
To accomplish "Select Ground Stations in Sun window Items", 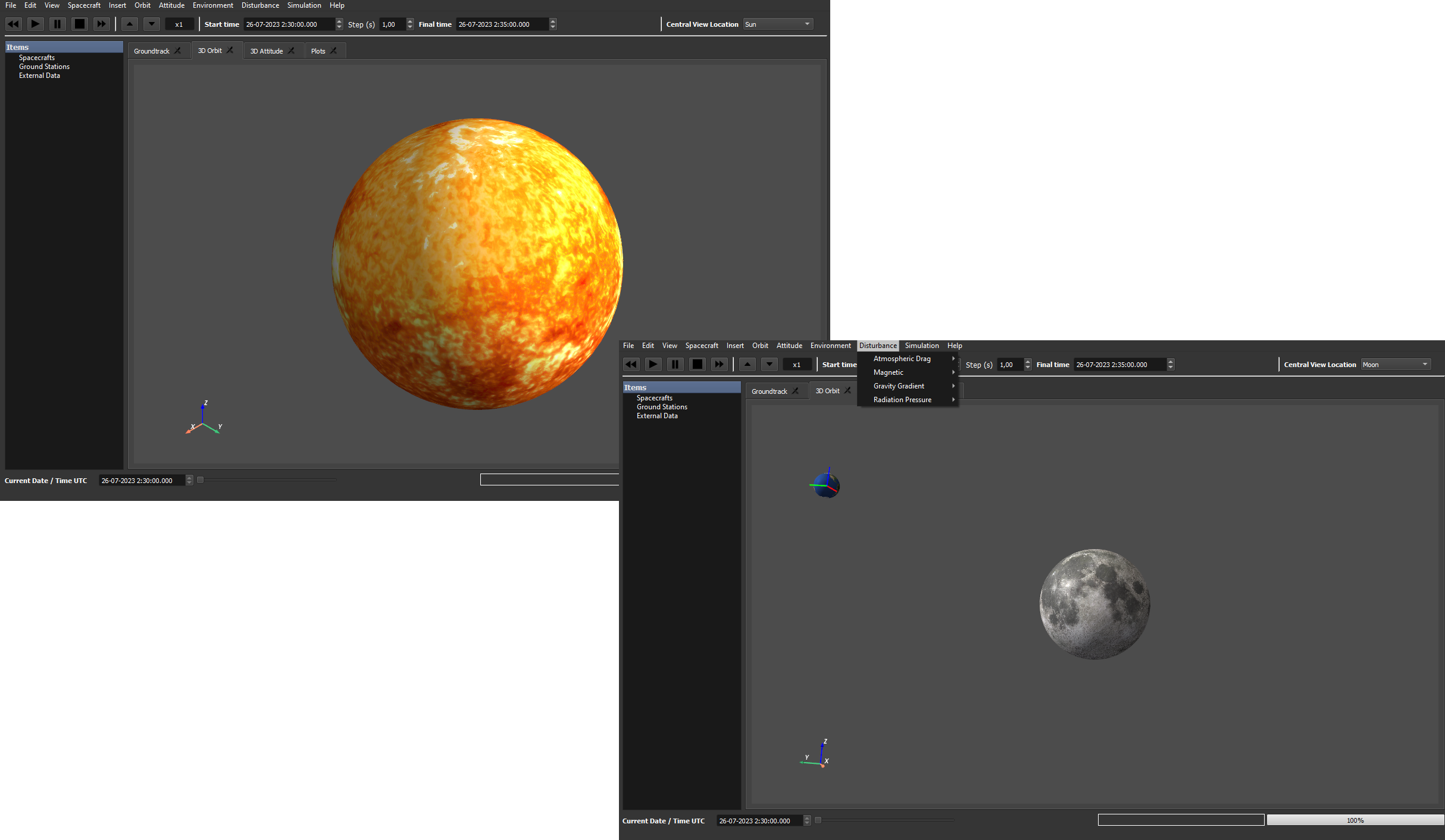I will tap(44, 67).
